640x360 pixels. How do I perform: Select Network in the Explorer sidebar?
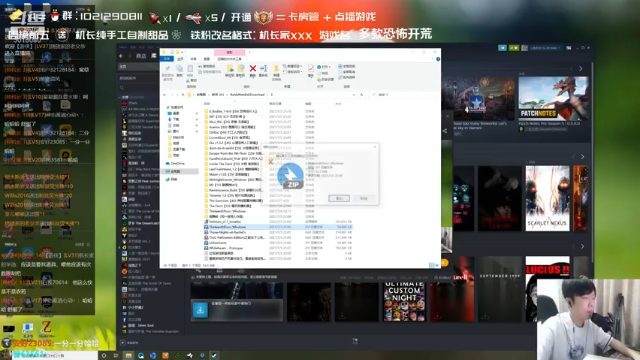tap(172, 179)
